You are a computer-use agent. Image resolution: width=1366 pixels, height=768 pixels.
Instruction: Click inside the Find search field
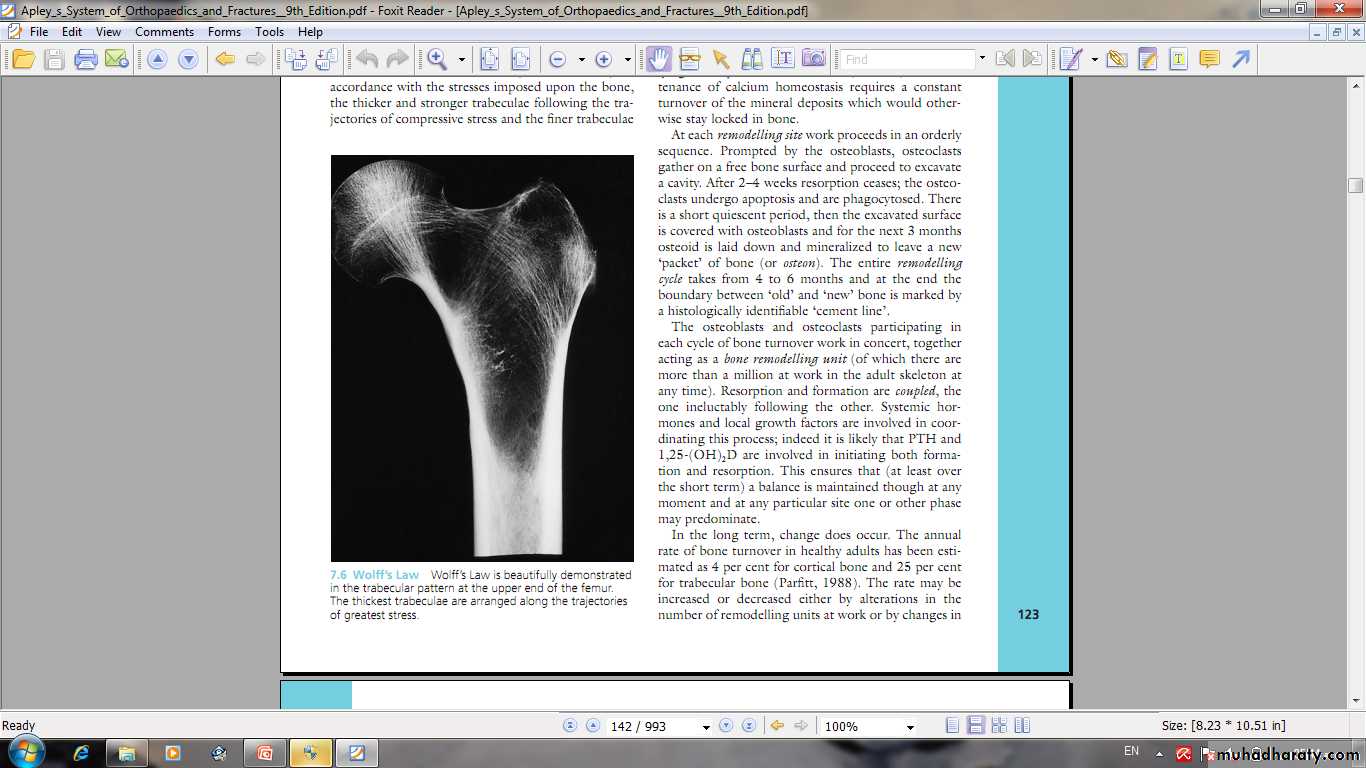pyautogui.click(x=906, y=60)
